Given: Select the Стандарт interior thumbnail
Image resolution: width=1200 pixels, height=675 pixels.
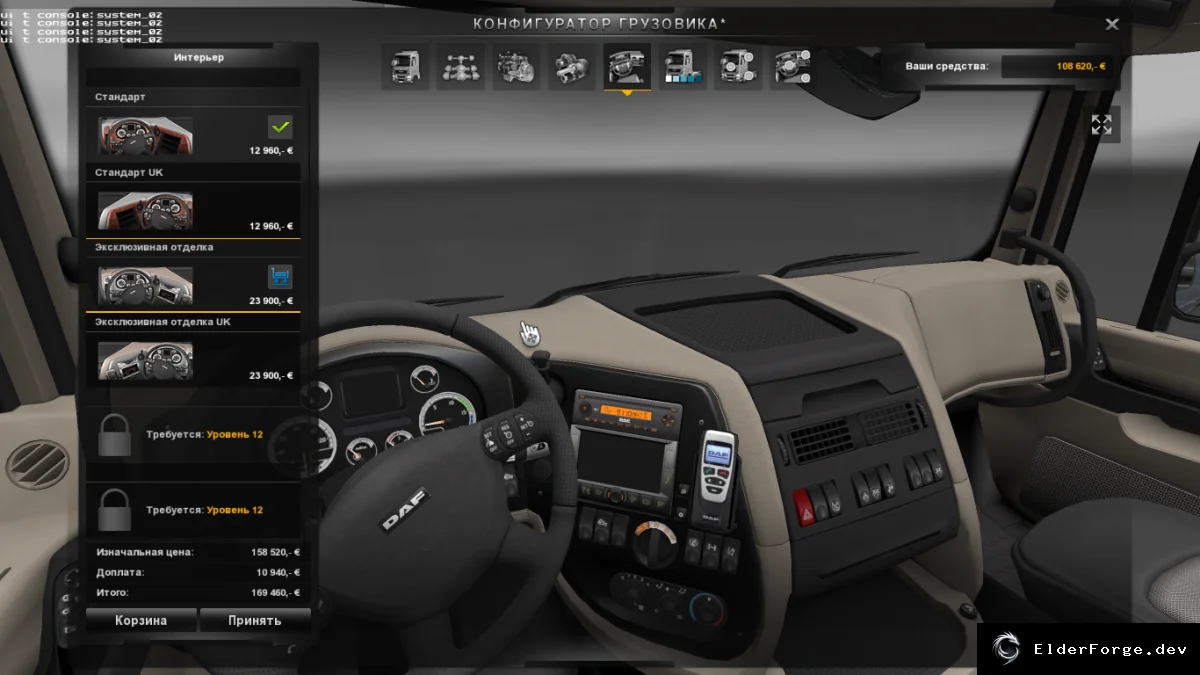Looking at the screenshot, I should pyautogui.click(x=146, y=136).
